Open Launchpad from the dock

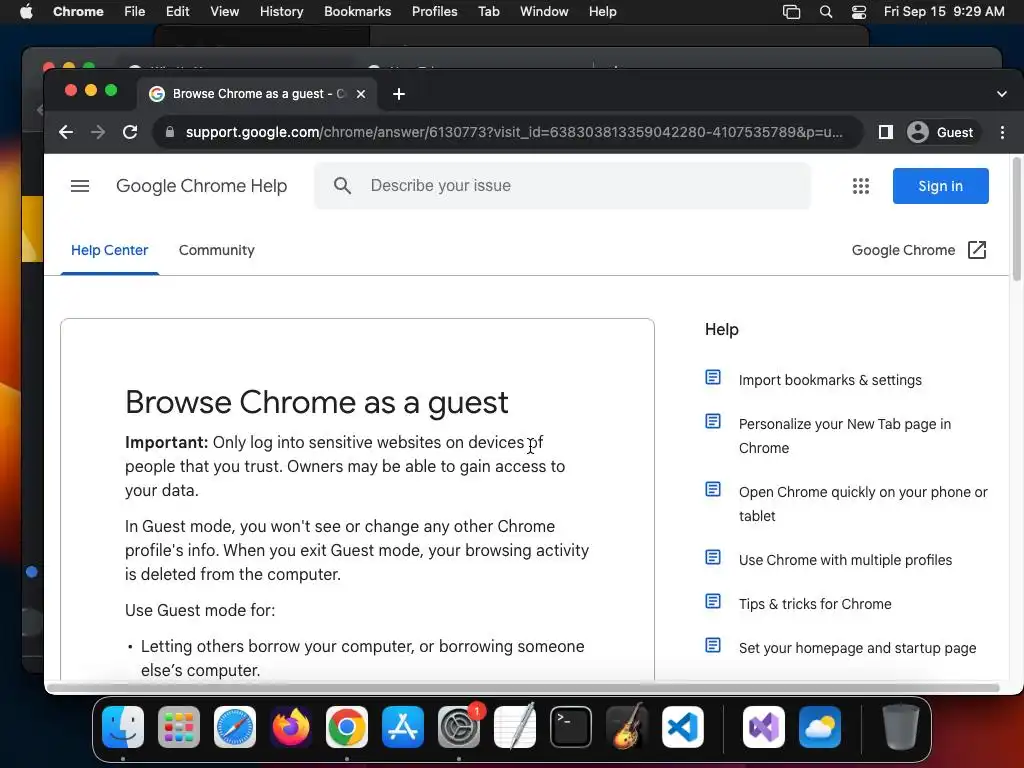click(179, 727)
